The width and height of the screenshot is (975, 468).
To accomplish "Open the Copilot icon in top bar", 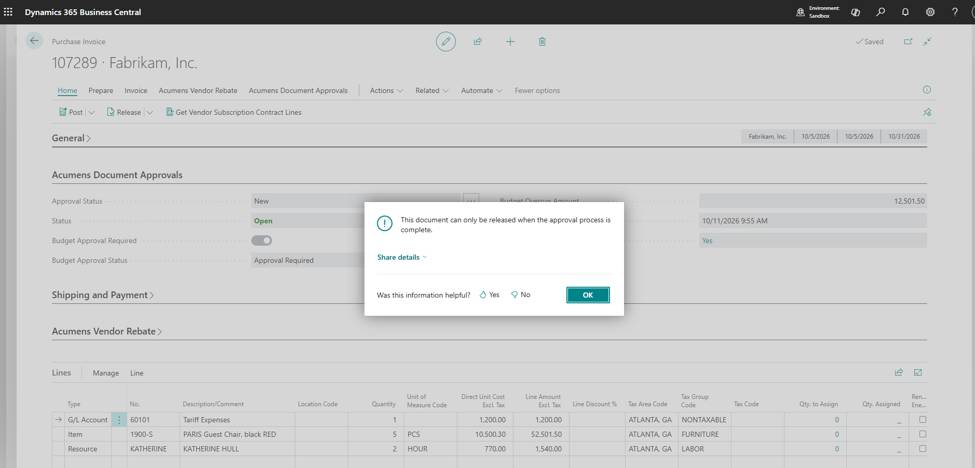I will [856, 12].
